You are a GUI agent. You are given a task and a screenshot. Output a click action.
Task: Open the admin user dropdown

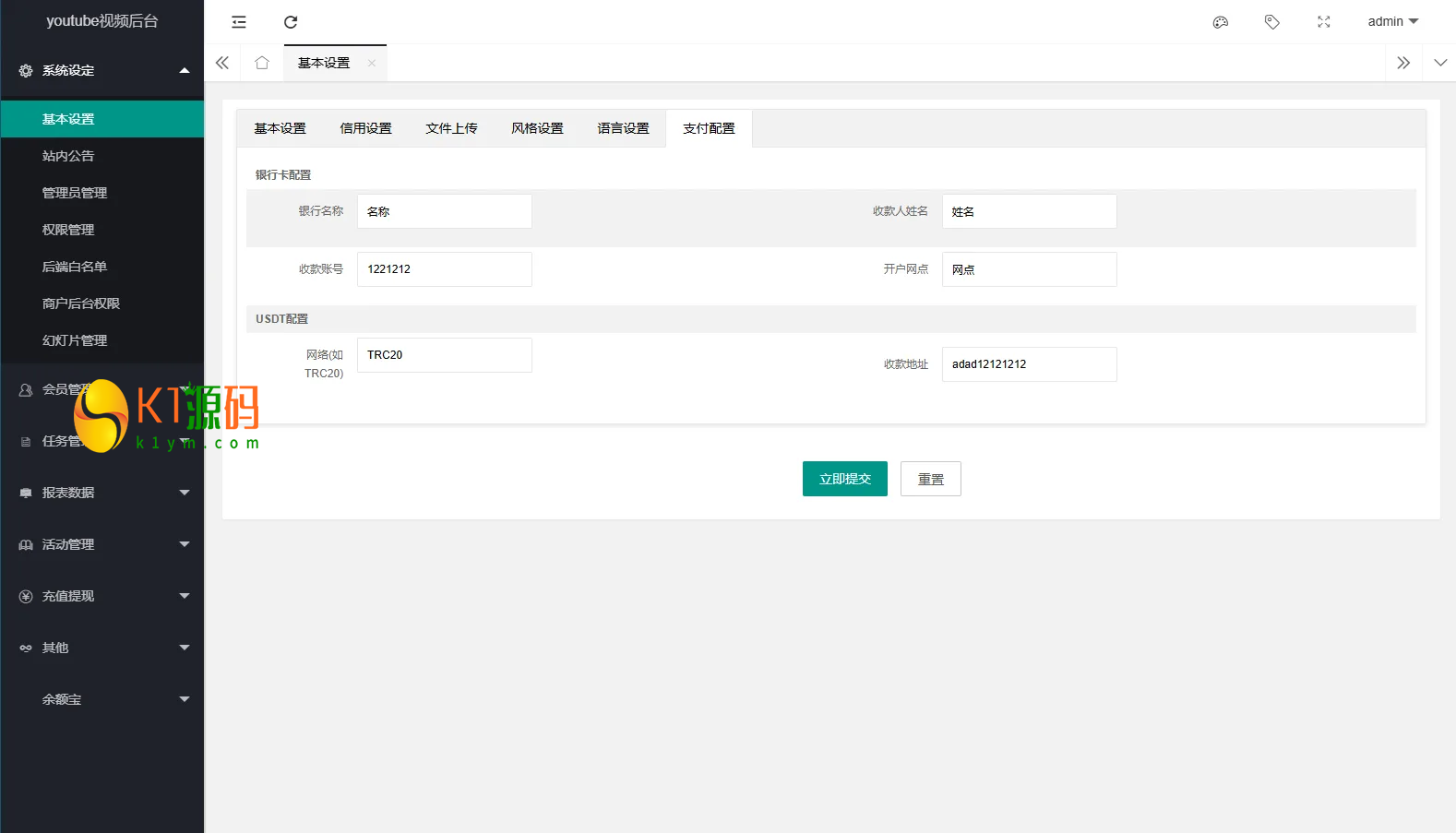1393,21
